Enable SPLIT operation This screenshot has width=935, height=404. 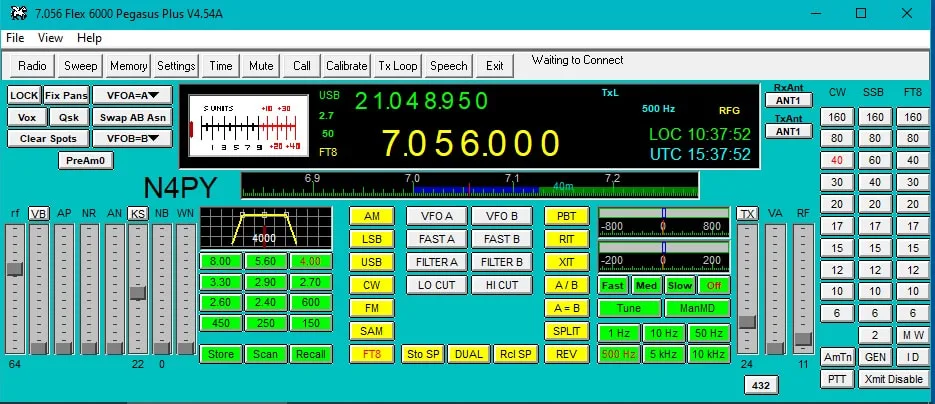pos(566,331)
